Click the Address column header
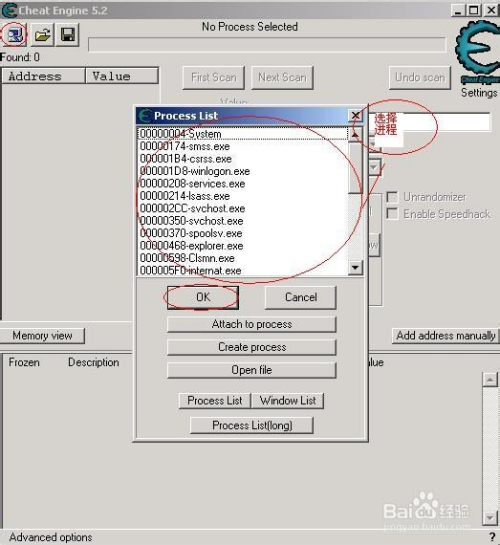The image size is (500, 545). [43, 76]
